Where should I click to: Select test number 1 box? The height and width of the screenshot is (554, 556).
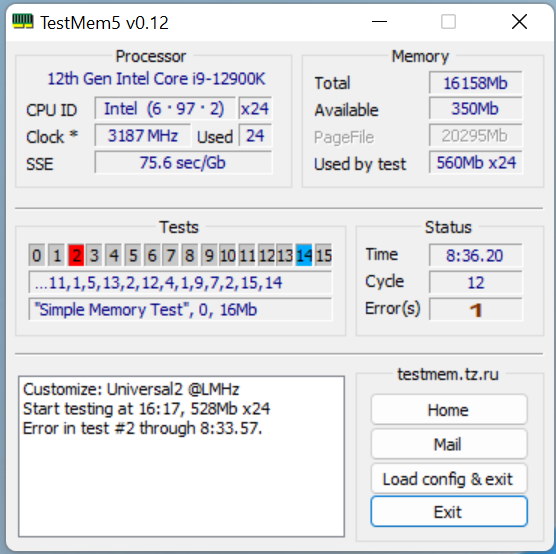coord(56,255)
